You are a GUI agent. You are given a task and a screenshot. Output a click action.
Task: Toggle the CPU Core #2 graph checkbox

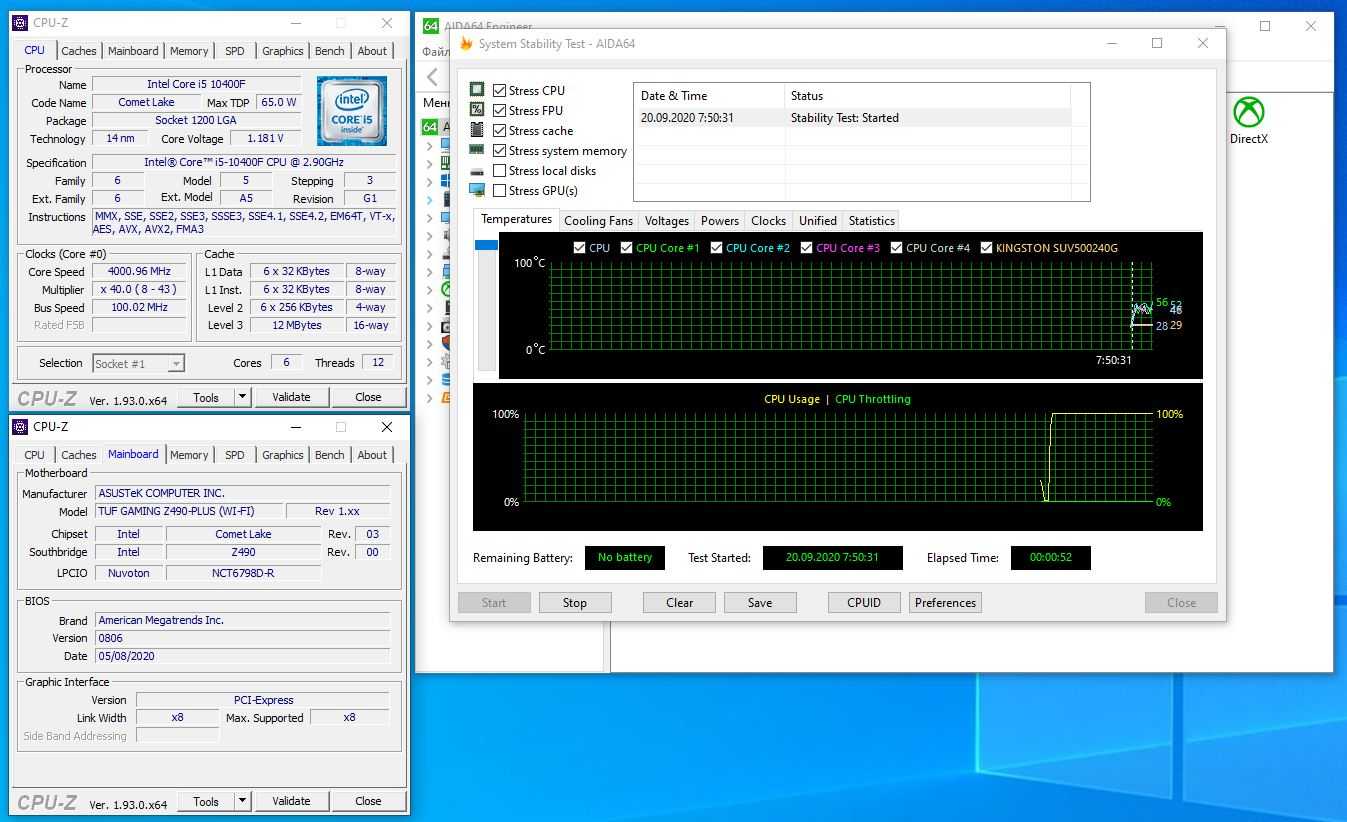point(716,248)
